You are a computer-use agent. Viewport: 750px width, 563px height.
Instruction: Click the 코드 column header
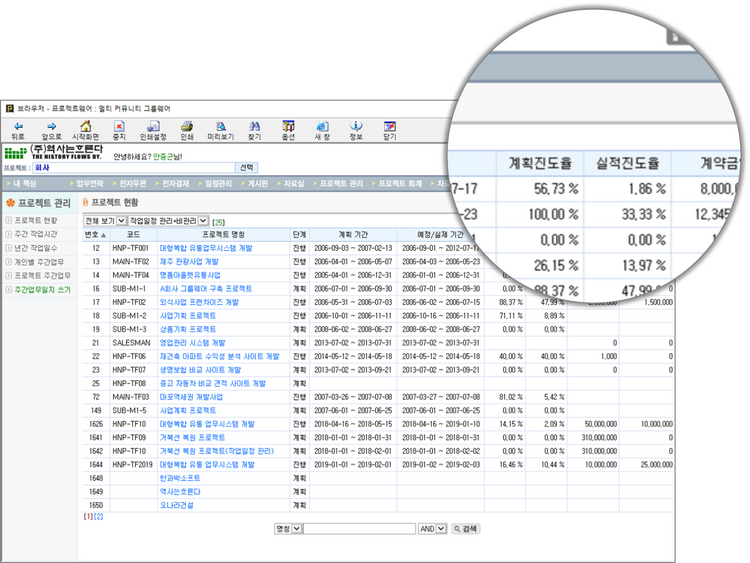click(x=133, y=235)
